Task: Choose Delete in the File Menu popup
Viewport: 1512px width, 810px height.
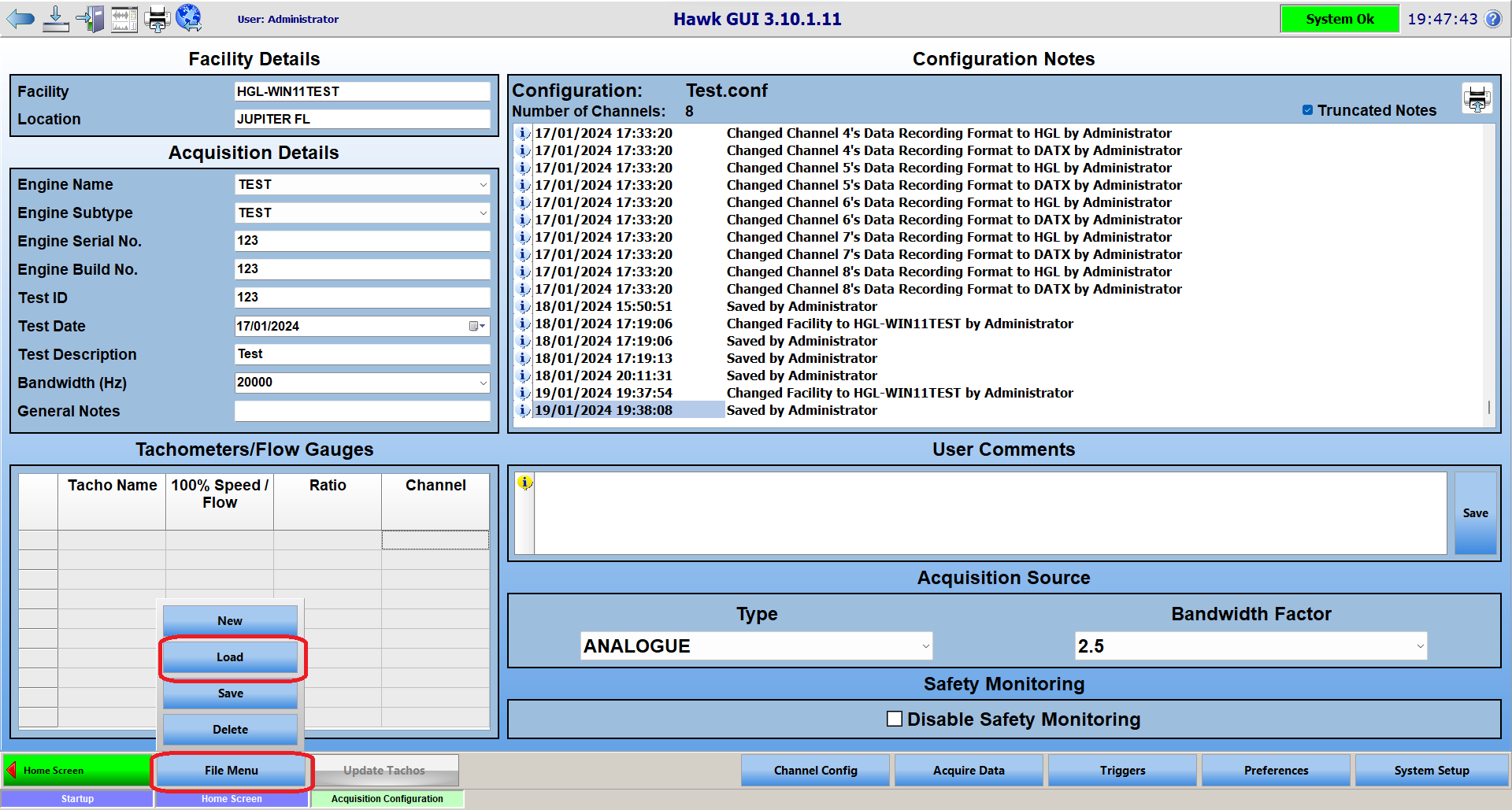Action: [230, 730]
